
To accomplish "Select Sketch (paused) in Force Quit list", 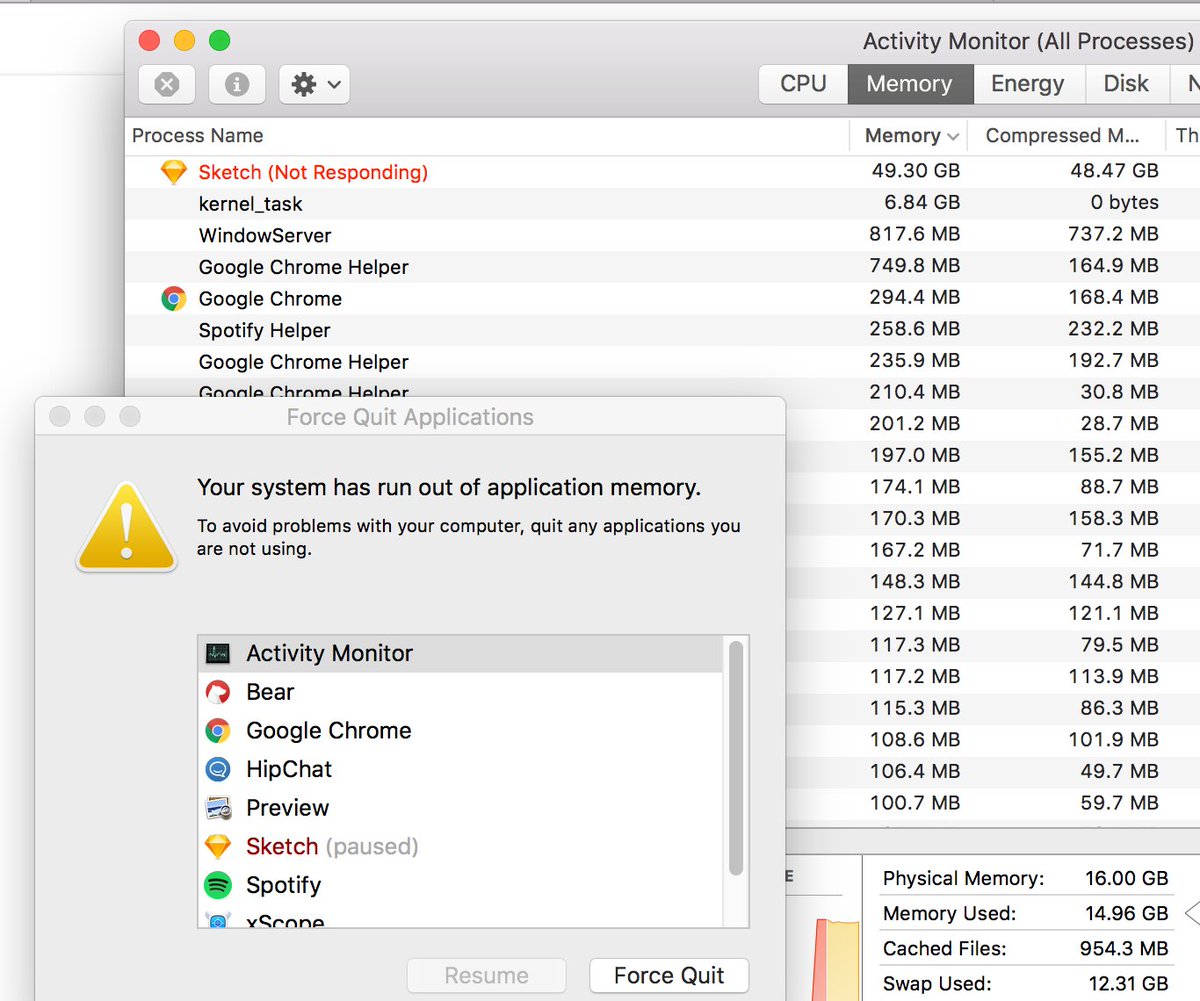I will (460, 846).
